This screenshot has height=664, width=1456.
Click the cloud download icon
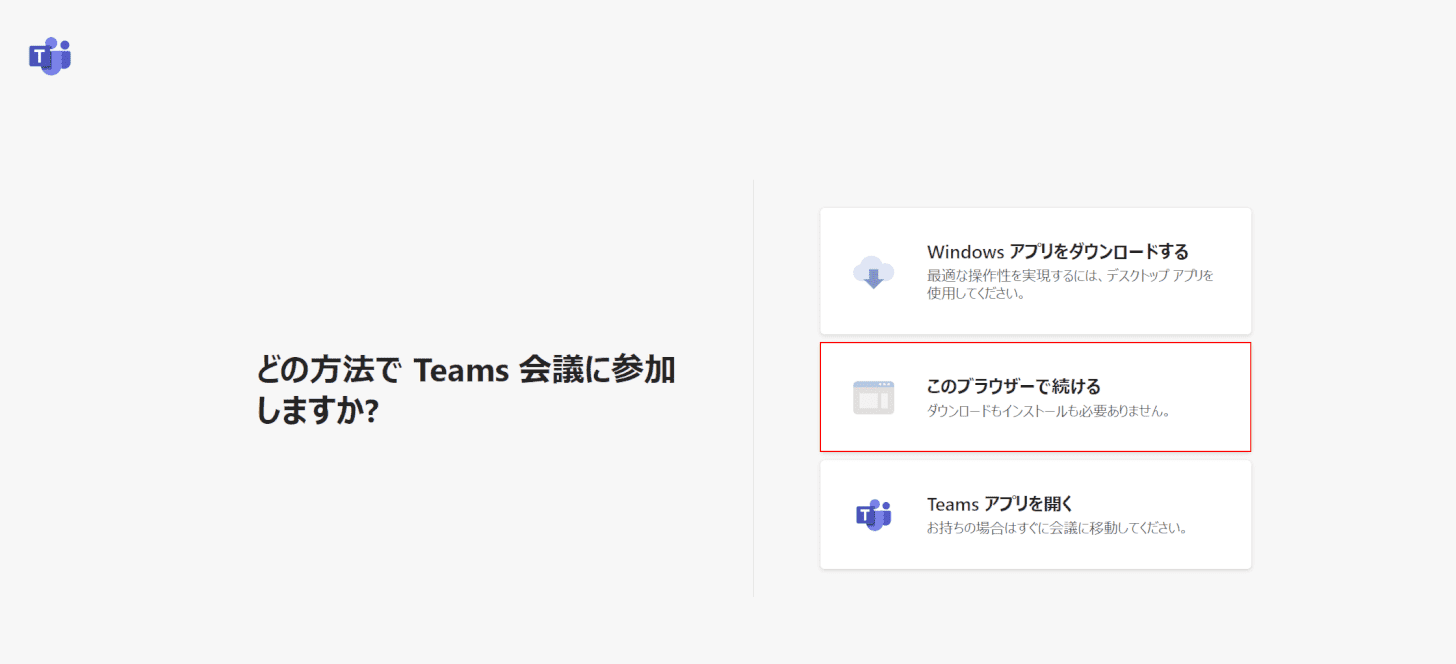coord(873,272)
